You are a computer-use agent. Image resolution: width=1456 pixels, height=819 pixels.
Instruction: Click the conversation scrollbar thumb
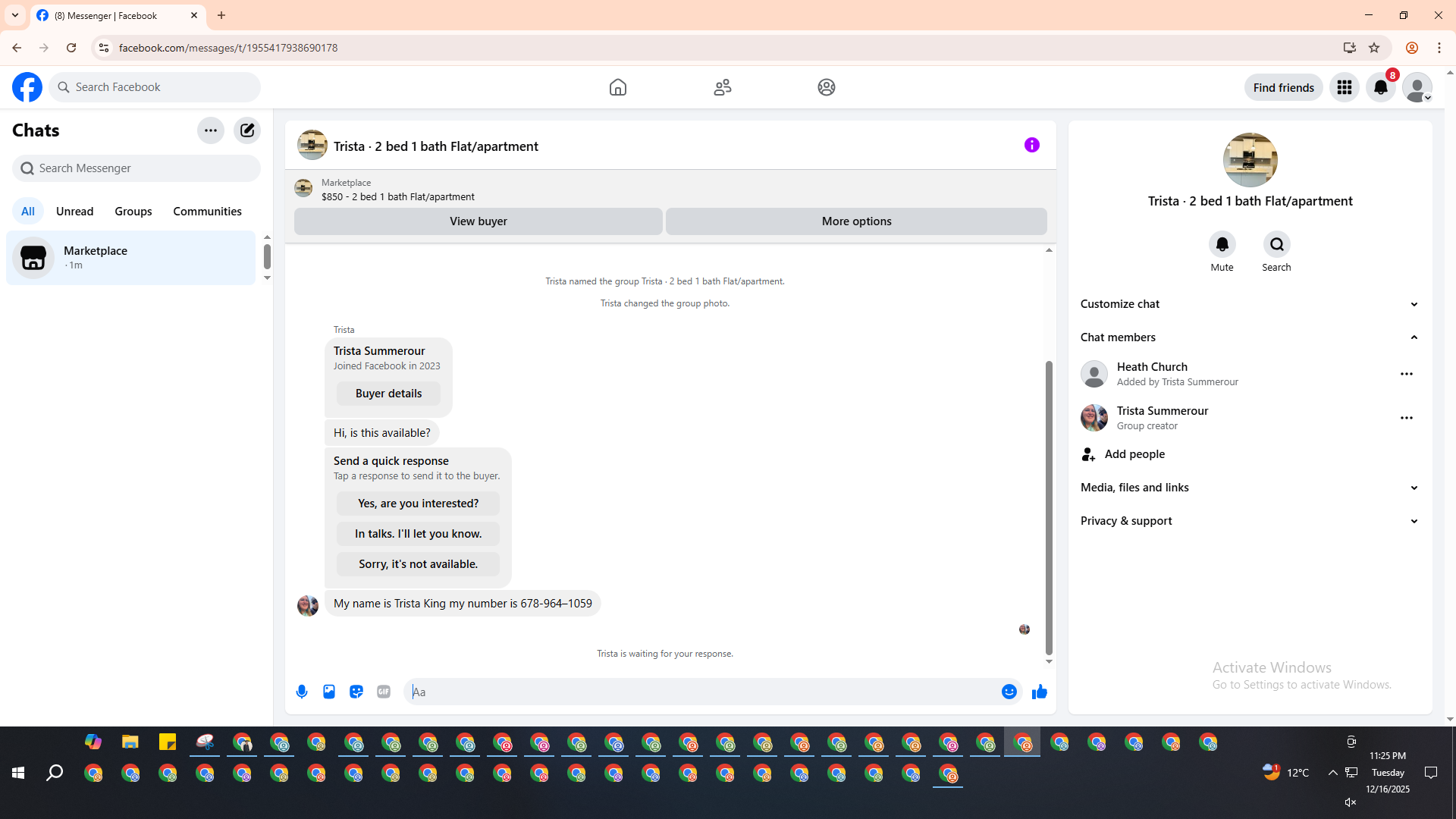tap(1049, 508)
